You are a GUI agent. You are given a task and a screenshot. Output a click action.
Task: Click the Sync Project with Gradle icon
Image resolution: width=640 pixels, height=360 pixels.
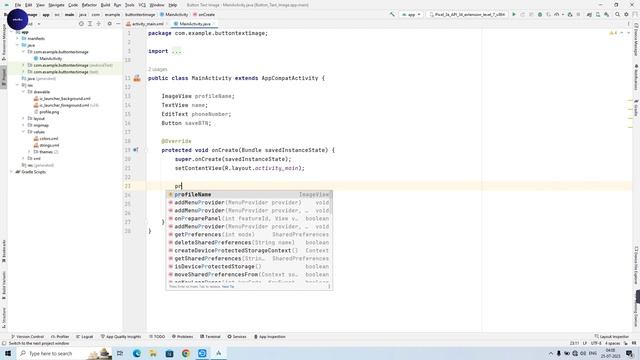coord(589,14)
